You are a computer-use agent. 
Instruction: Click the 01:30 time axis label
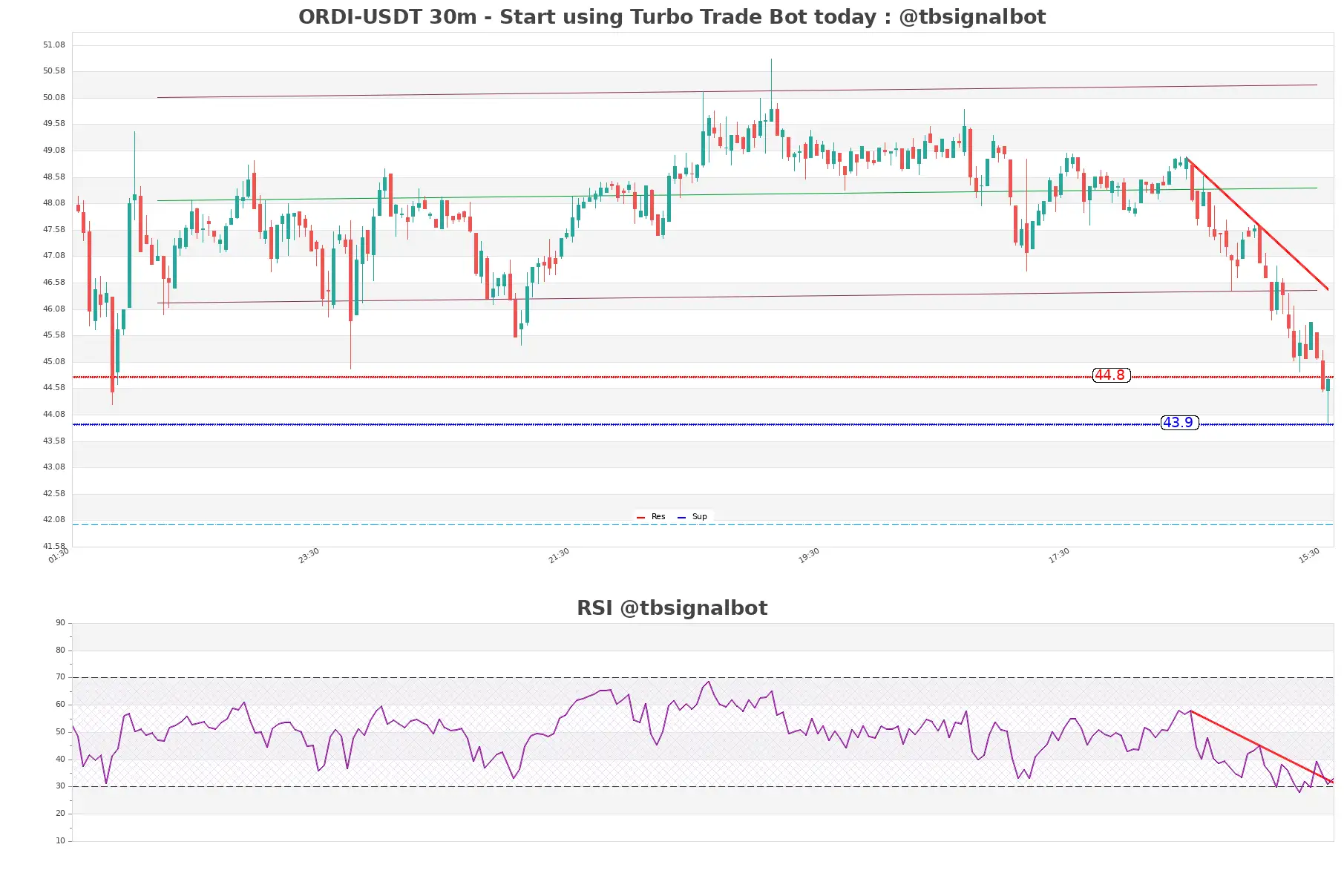[x=59, y=556]
